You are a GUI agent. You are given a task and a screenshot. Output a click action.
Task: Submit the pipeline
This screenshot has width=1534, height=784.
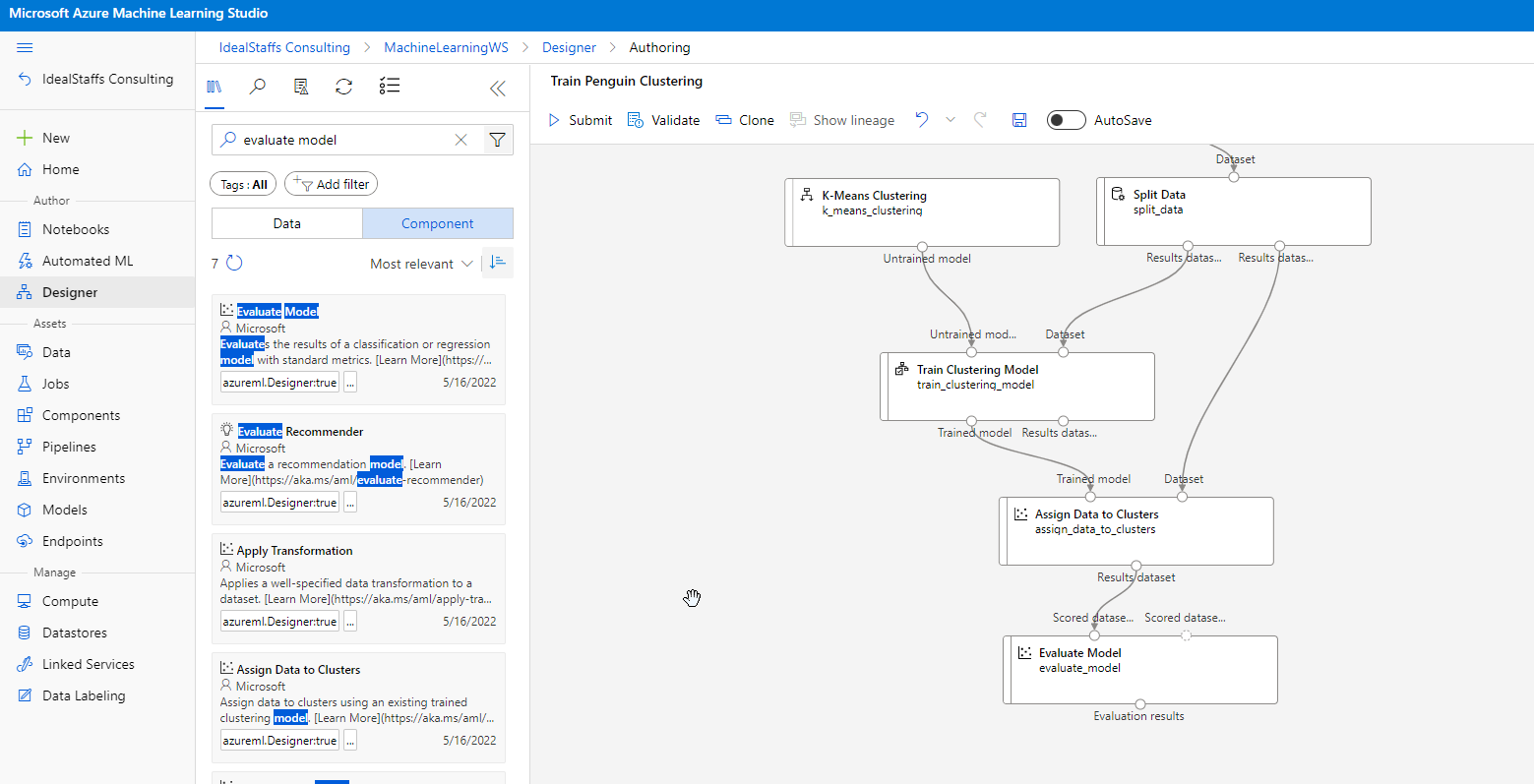(x=580, y=120)
